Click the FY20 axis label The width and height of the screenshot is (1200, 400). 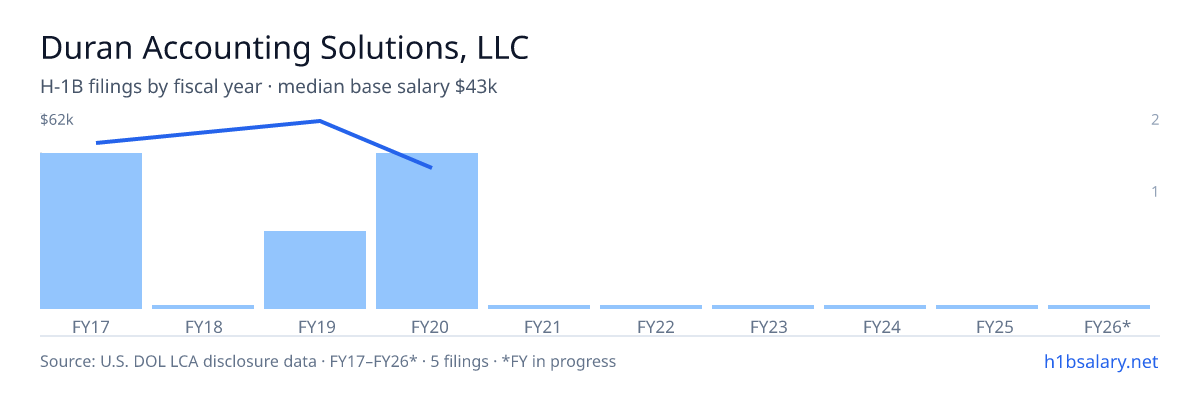point(427,326)
